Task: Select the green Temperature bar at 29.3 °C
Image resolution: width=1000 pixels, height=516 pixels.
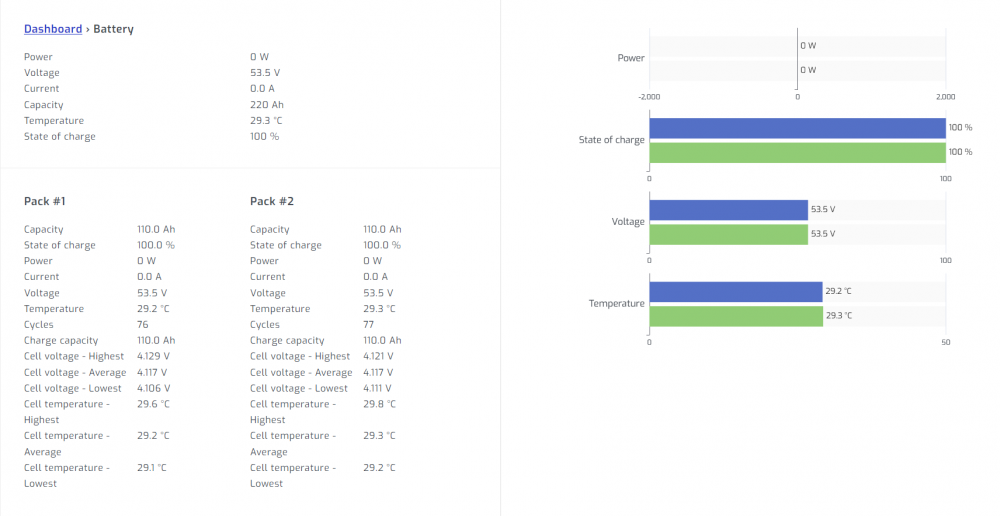Action: [736, 316]
